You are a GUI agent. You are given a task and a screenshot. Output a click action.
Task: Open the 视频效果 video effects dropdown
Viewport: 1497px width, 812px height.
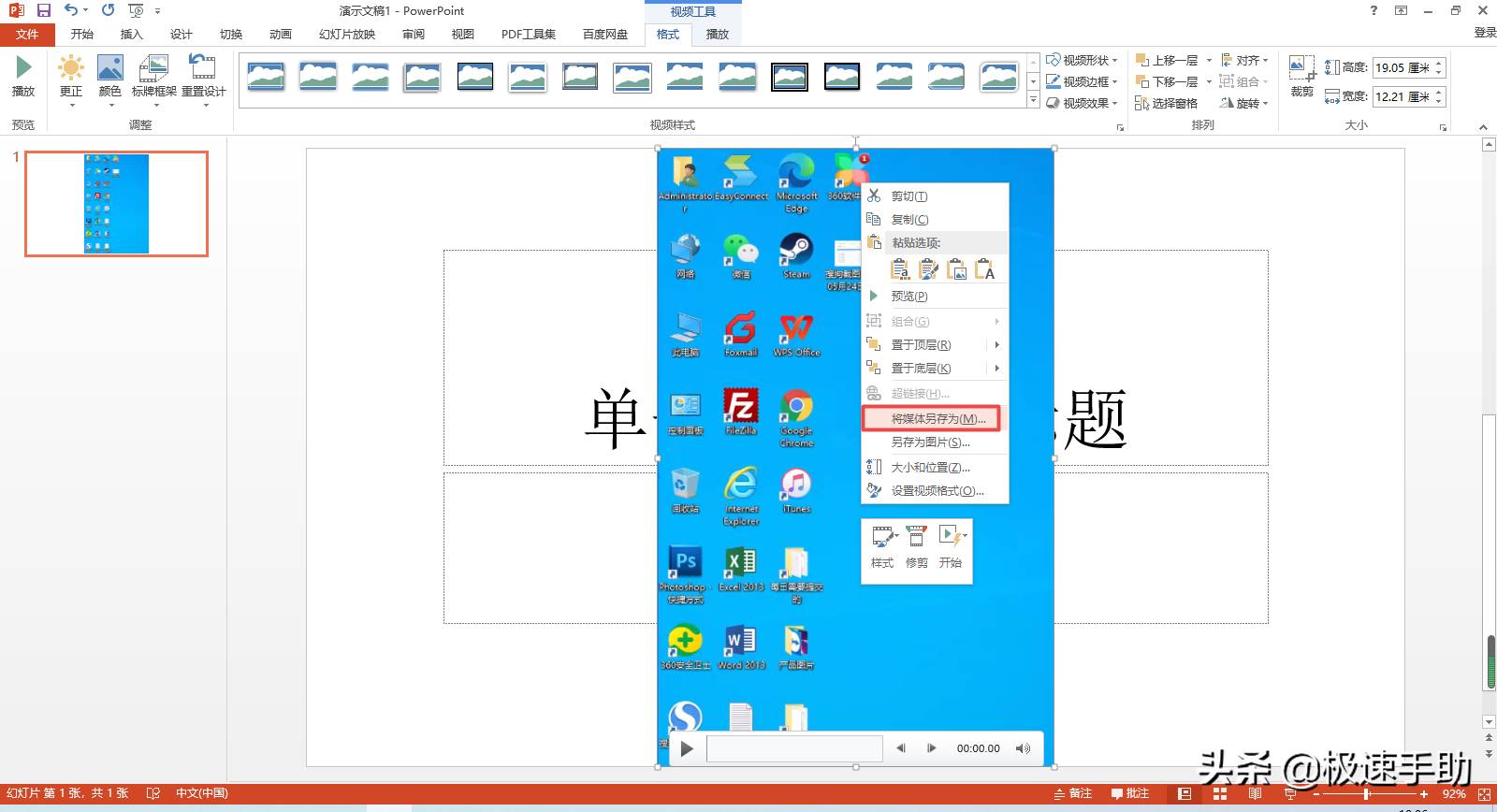tap(1083, 103)
